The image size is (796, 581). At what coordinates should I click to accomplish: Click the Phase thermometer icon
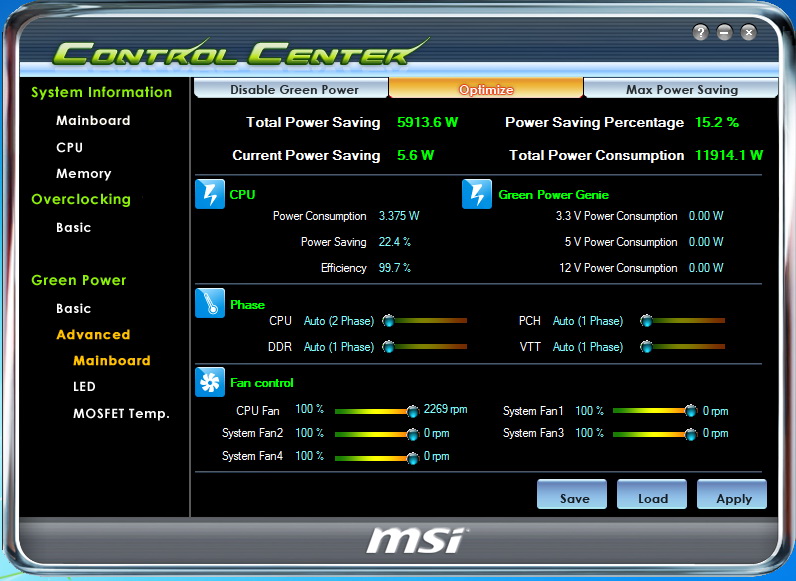coord(210,305)
